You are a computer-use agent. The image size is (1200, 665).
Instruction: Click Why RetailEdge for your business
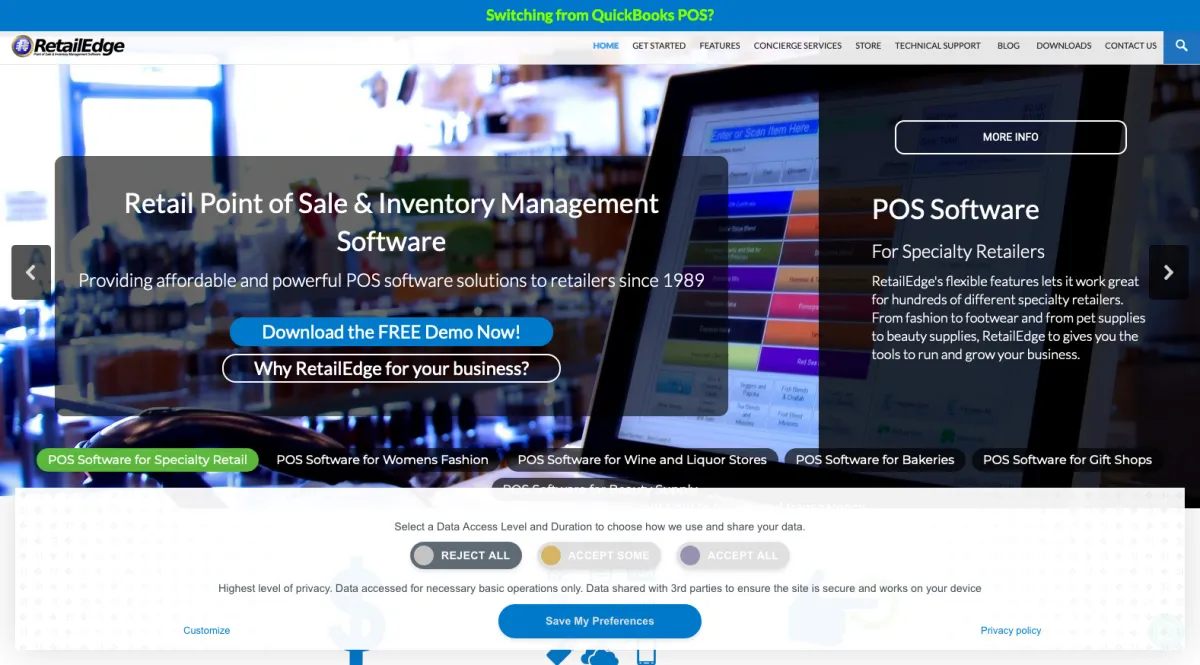pos(391,368)
